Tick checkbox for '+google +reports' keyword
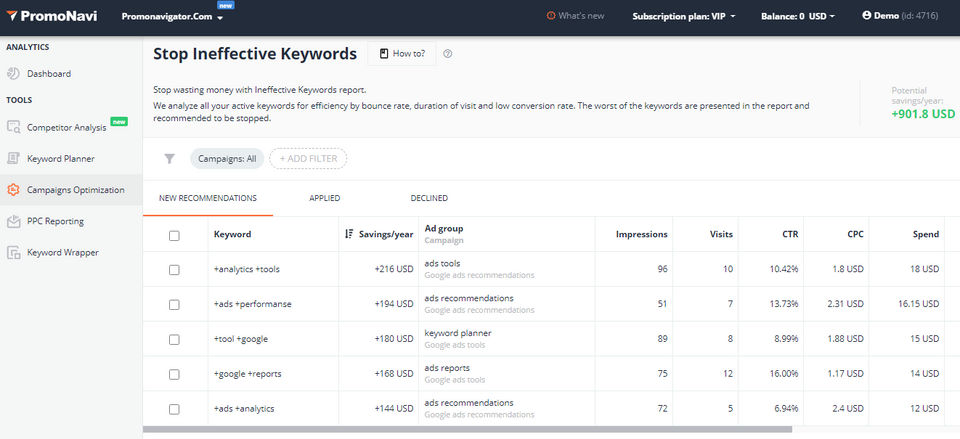Viewport: 960px width, 439px height. coord(174,374)
